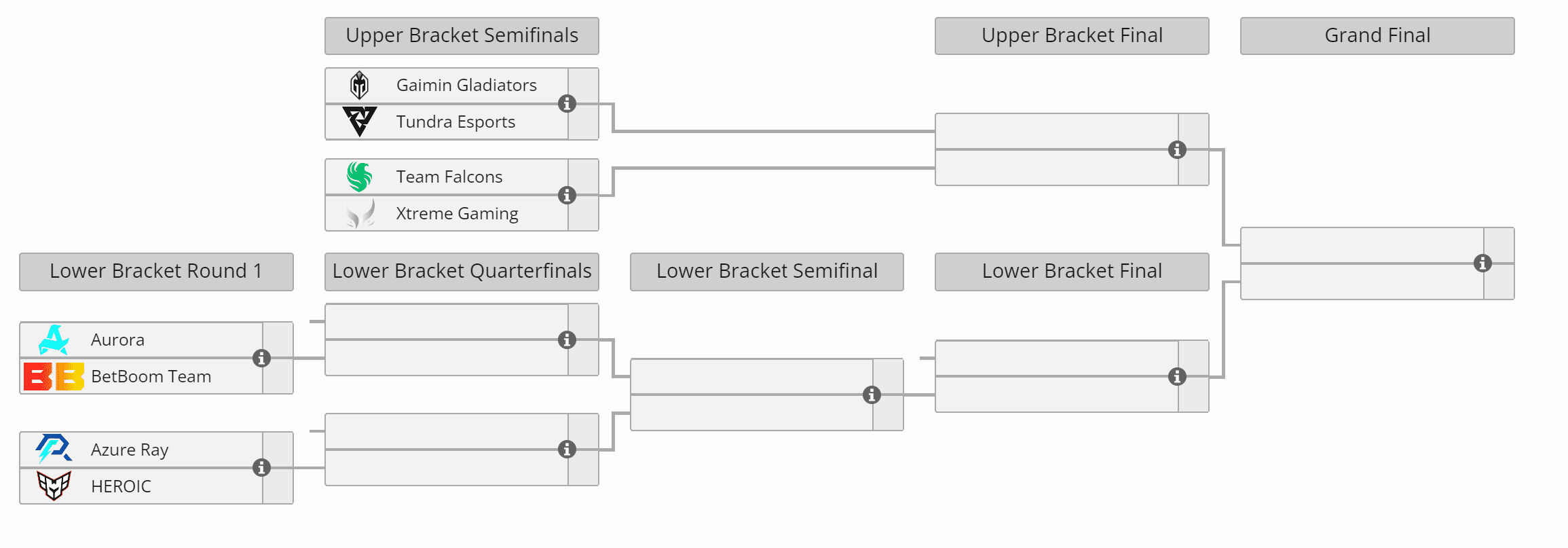
Task: Click the Gaimin Gladiators team logo
Action: 359,86
